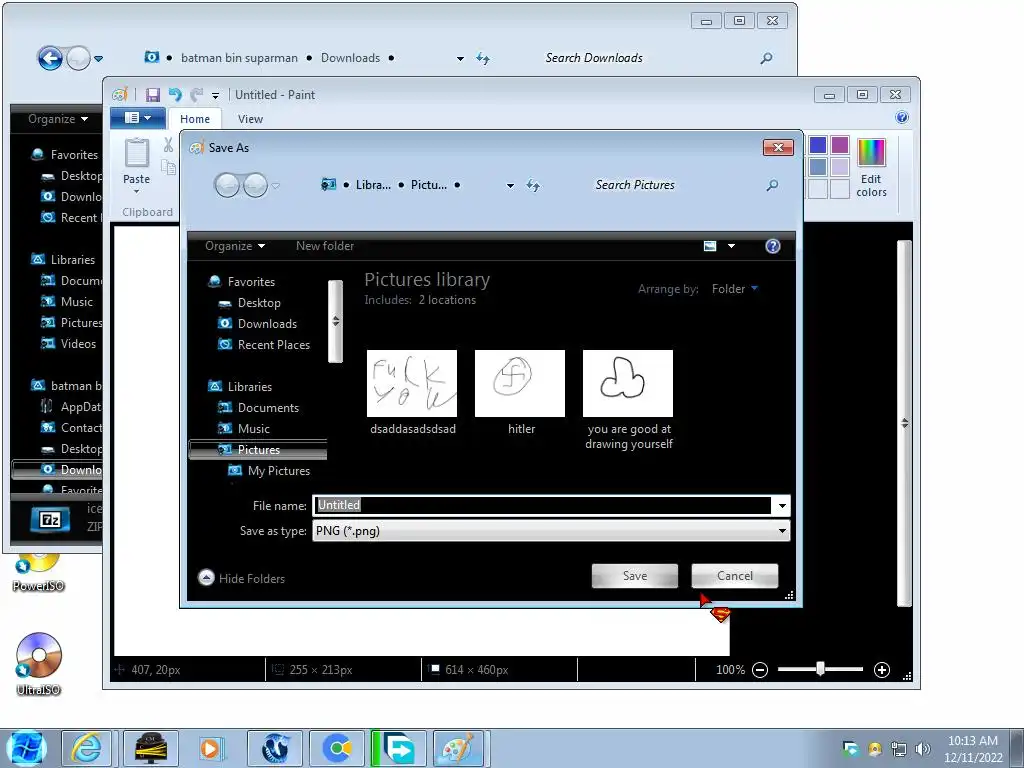Click the Save icon in Paint quick access toolbar
The height and width of the screenshot is (768, 1024).
pos(153,95)
